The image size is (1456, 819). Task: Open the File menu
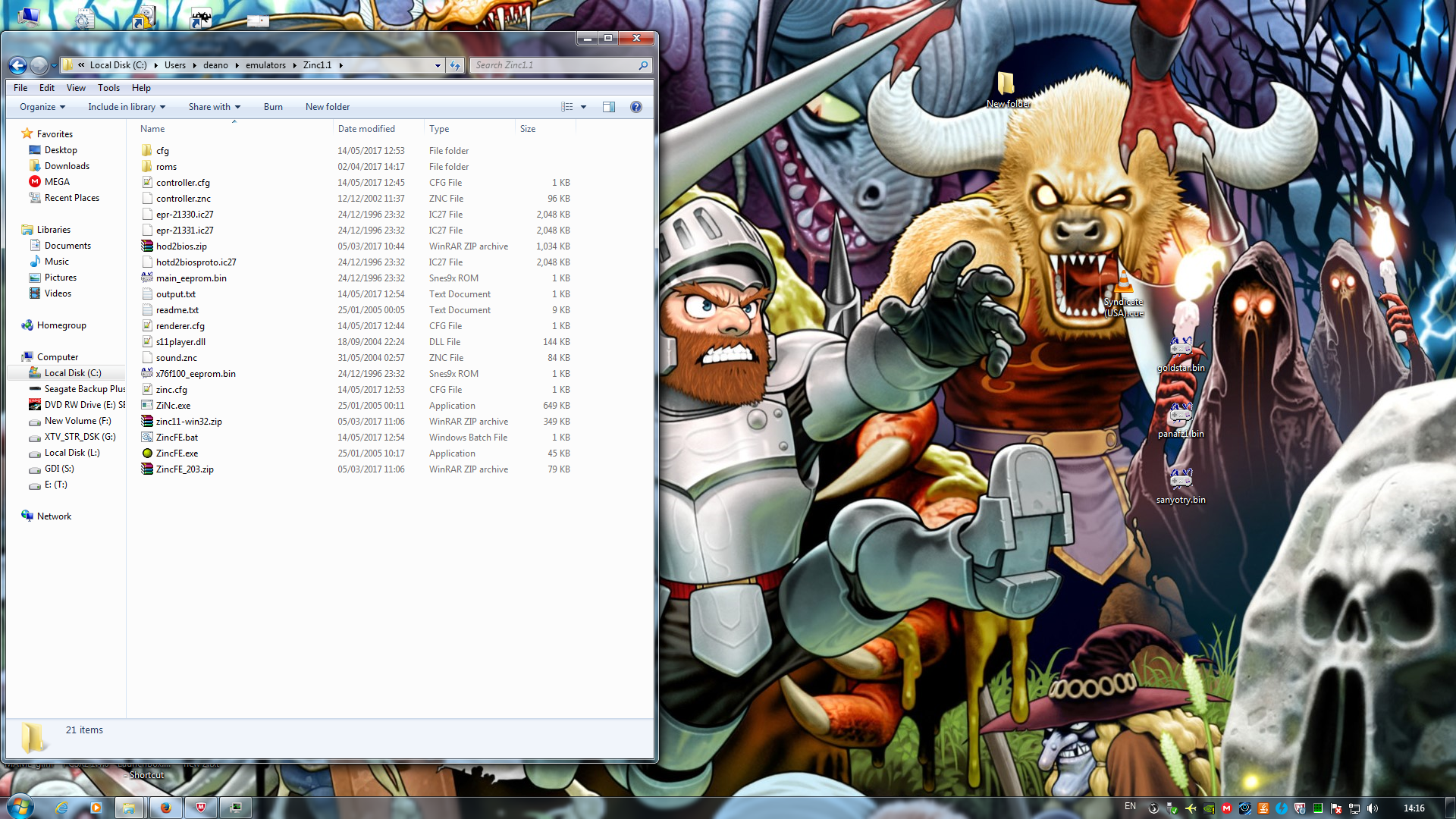(20, 88)
